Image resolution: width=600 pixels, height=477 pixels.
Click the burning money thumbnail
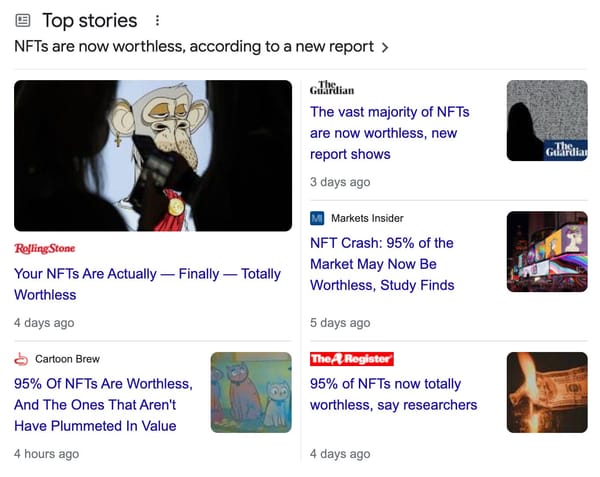[x=547, y=392]
